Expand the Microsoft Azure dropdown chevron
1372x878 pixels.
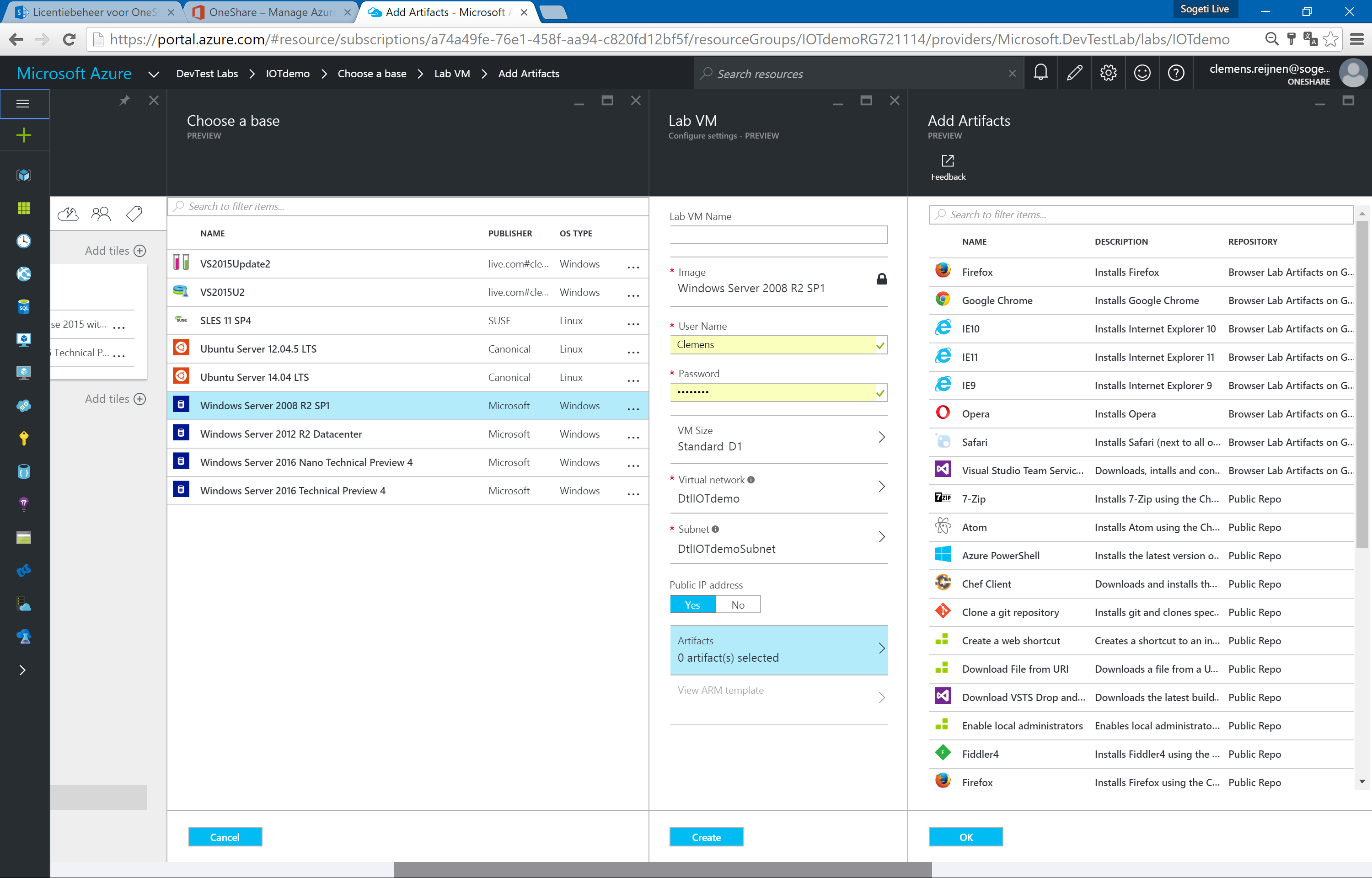153,74
